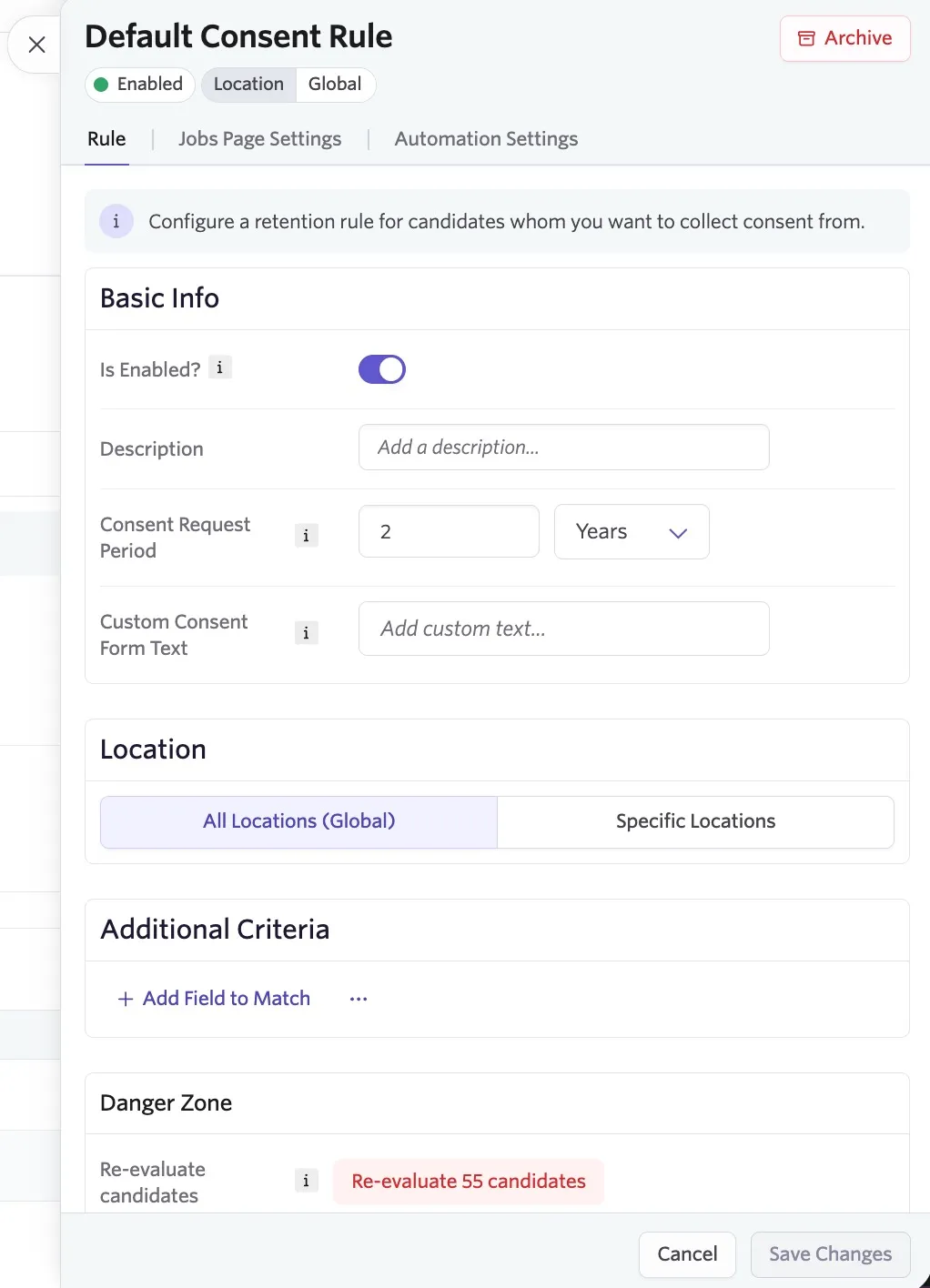The image size is (930, 1288).
Task: Click the Location Global tag
Action: pyautogui.click(x=288, y=85)
